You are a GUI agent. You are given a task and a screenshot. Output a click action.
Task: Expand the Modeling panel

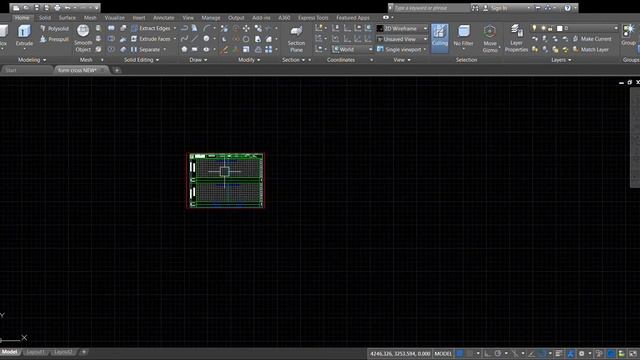(32, 60)
